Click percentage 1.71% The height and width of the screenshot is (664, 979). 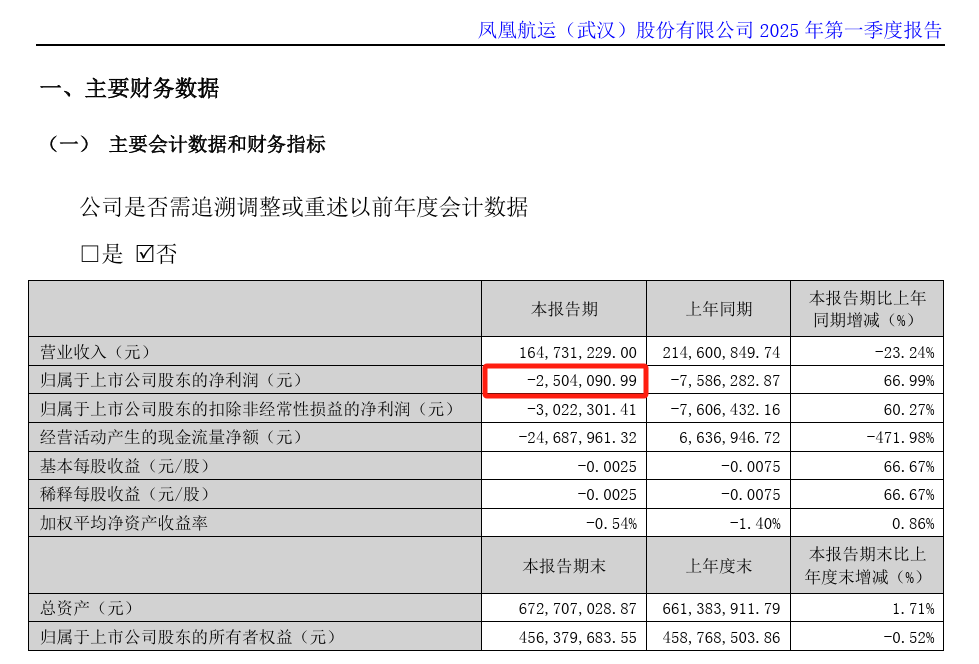(913, 608)
